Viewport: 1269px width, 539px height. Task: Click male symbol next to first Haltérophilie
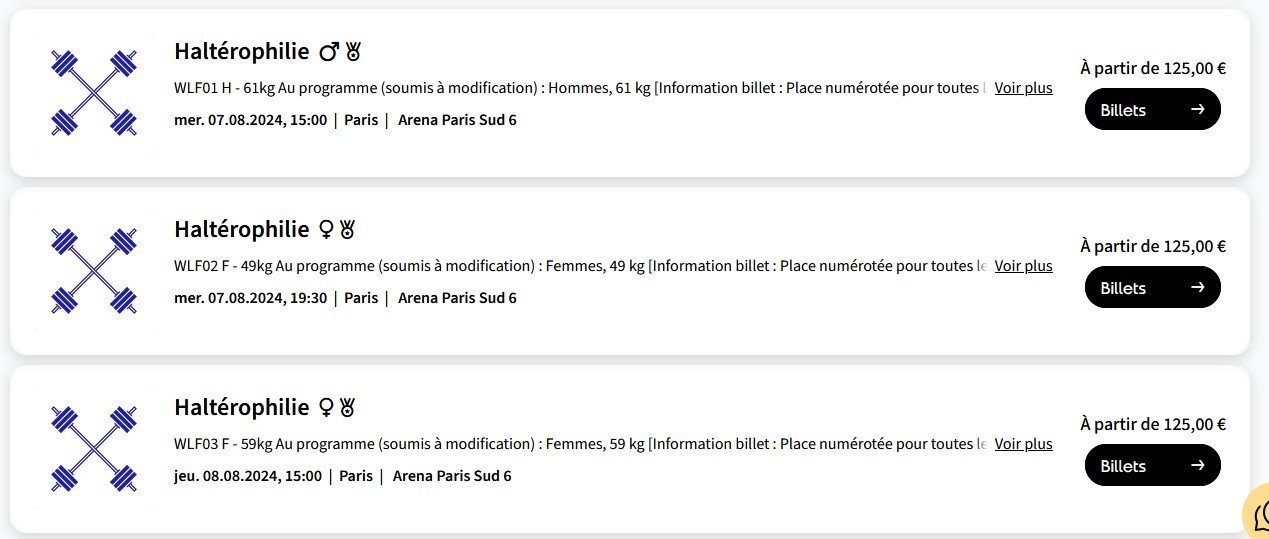(x=329, y=51)
